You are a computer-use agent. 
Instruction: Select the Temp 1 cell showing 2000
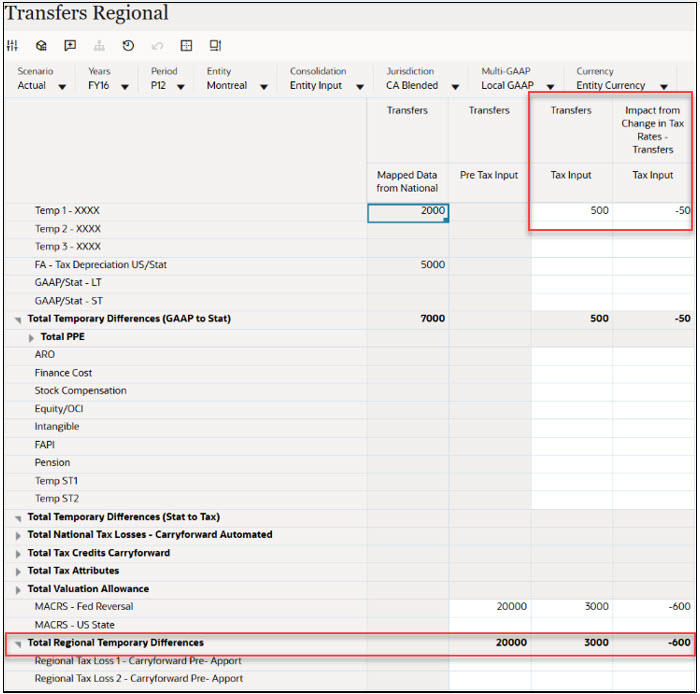coord(408,212)
